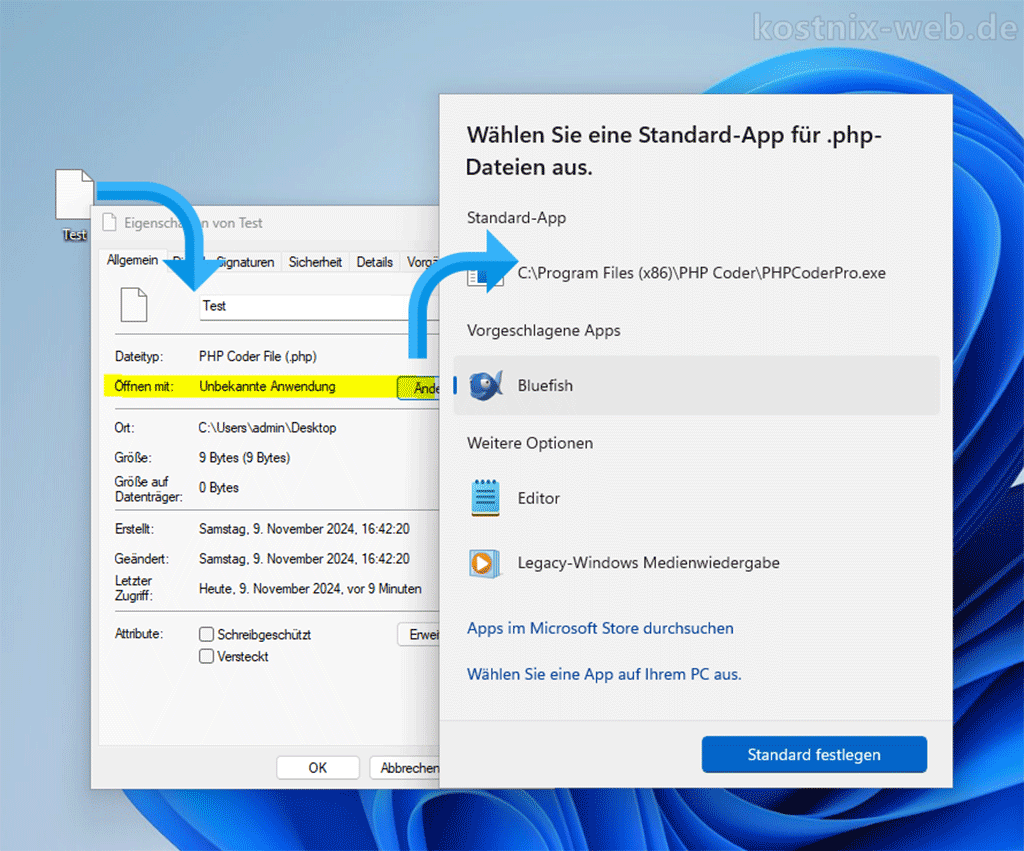Click the 0 Bytes disk size value

219,488
